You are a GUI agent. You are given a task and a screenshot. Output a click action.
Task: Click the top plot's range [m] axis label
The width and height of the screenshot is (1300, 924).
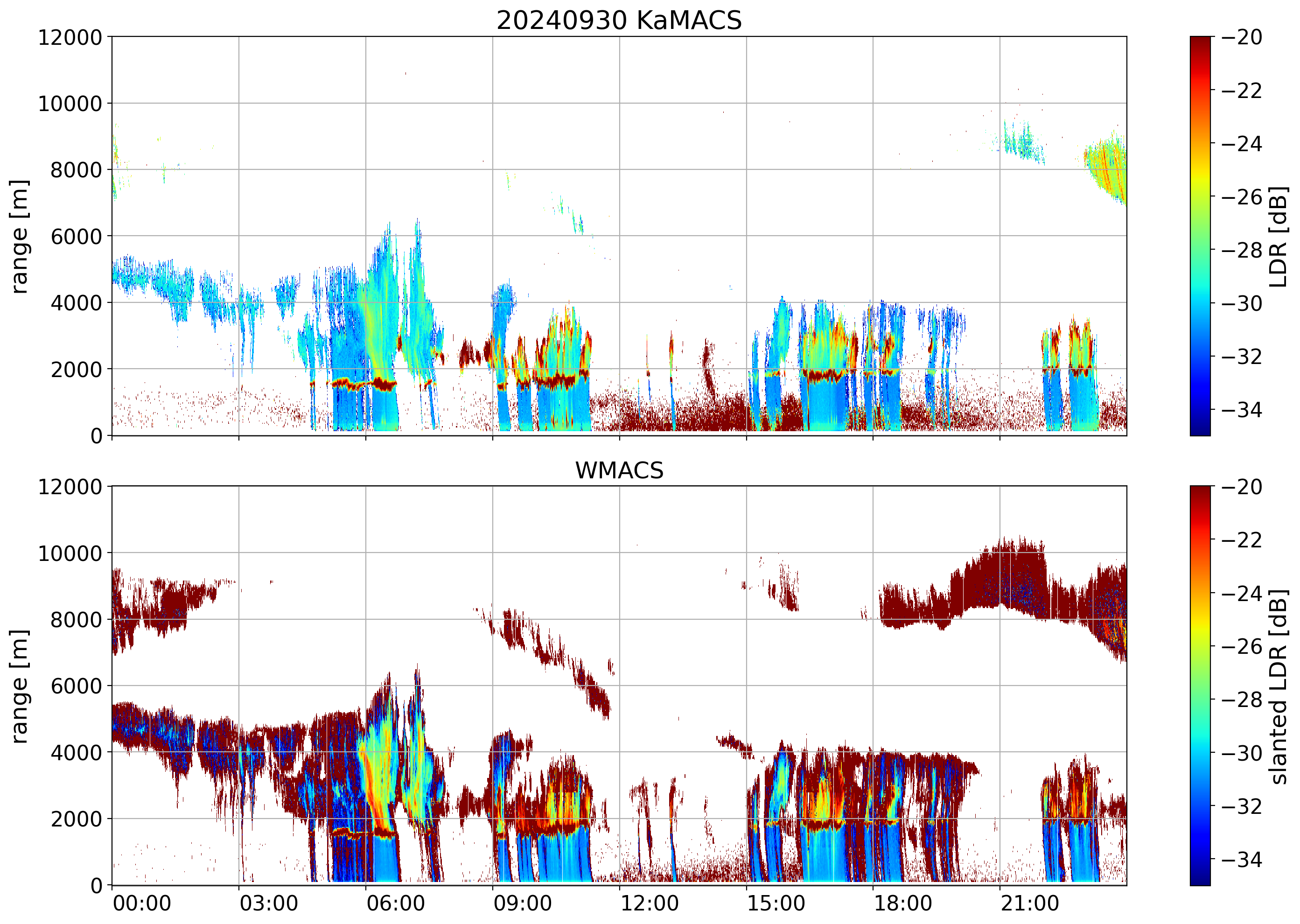19,236
